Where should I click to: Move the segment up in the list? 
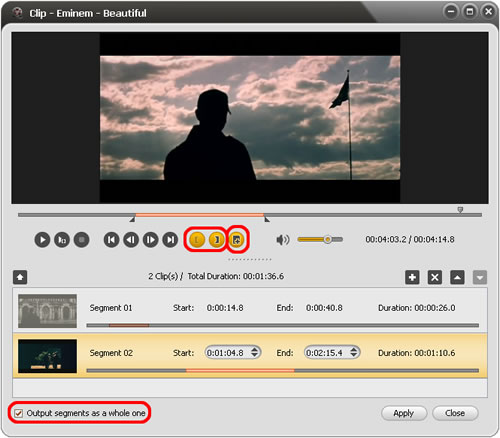coord(457,277)
